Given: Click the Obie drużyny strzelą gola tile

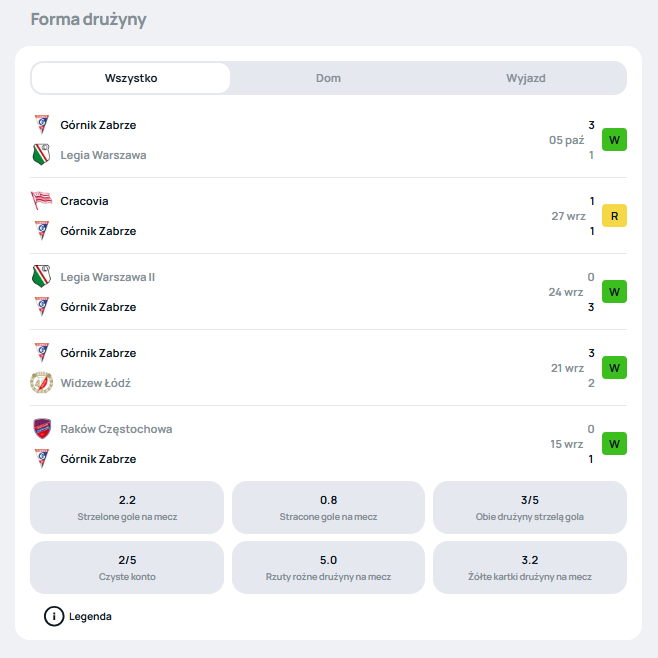Looking at the screenshot, I should [529, 507].
